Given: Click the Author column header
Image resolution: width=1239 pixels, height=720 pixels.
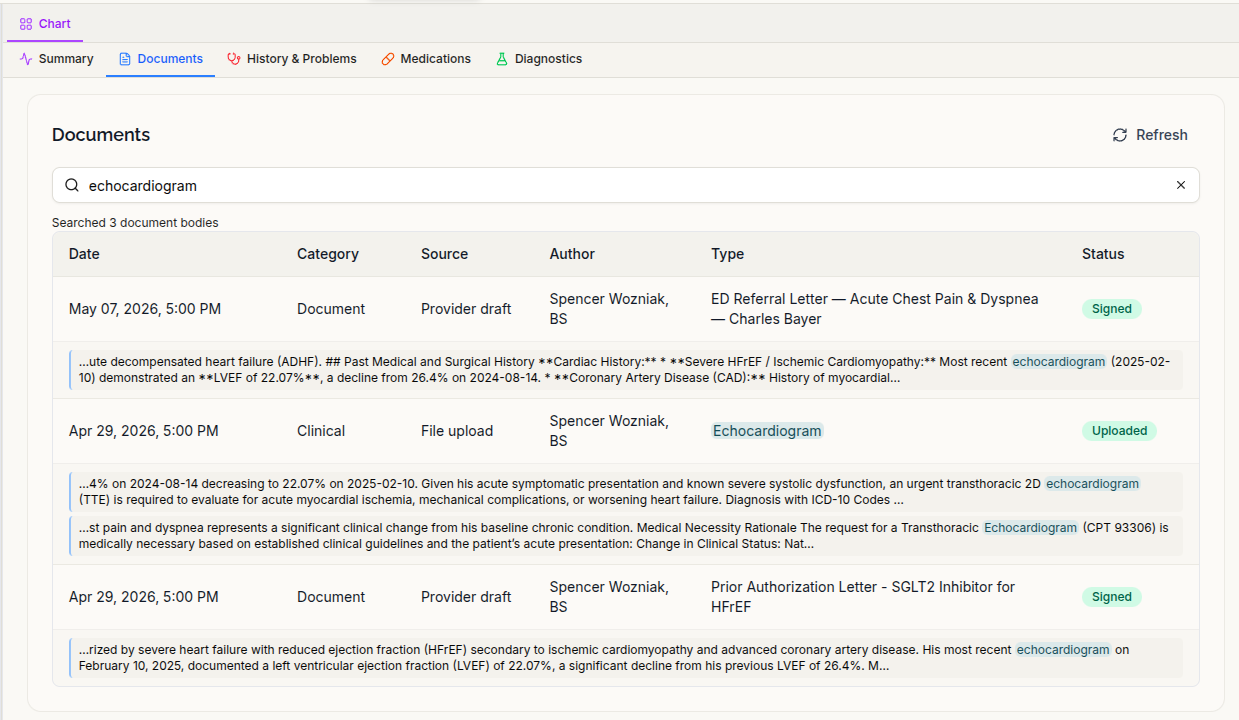Looking at the screenshot, I should (572, 254).
